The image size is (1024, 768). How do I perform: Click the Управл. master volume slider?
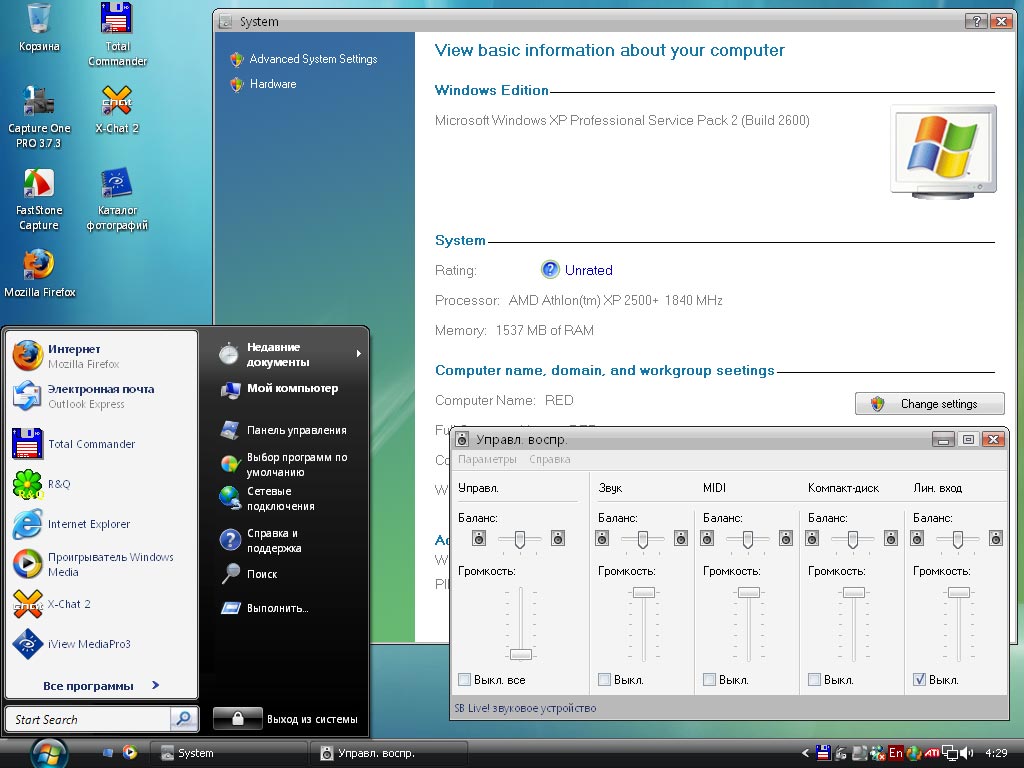520,654
